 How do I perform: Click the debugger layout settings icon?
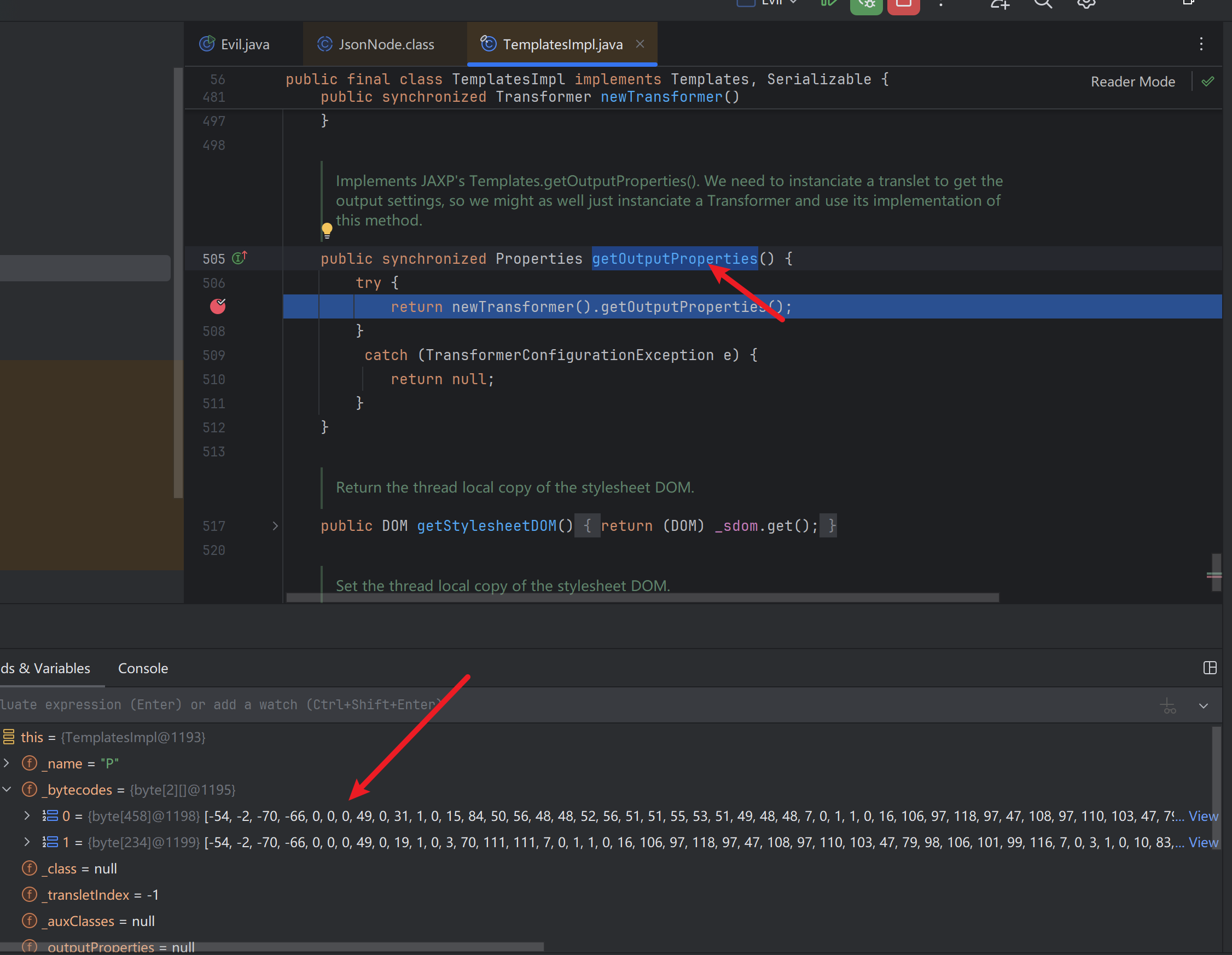pyautogui.click(x=1210, y=668)
